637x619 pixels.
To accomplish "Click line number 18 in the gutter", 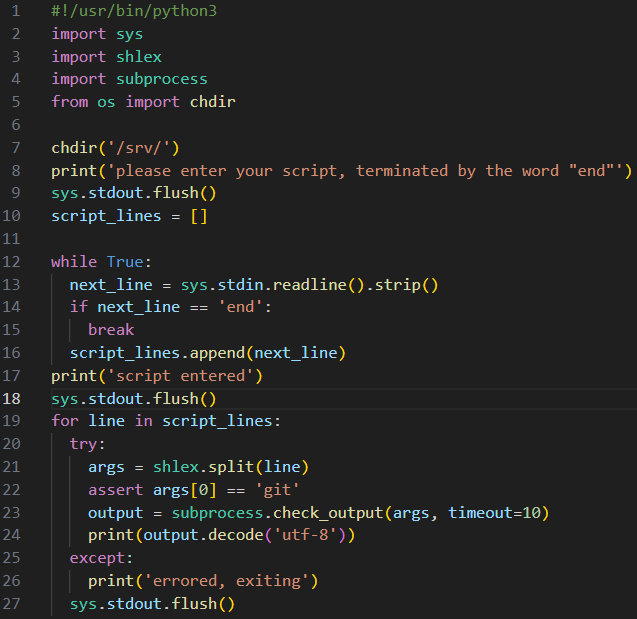I will coord(11,399).
